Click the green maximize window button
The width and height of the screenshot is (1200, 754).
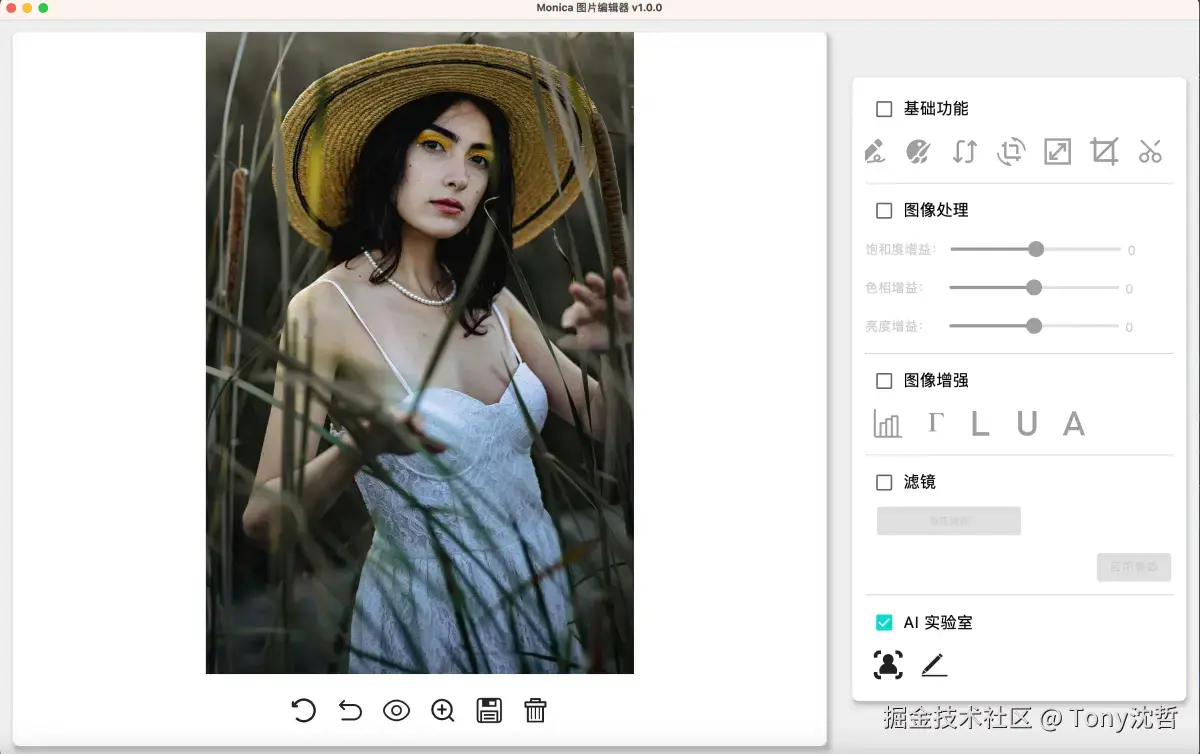tap(43, 8)
